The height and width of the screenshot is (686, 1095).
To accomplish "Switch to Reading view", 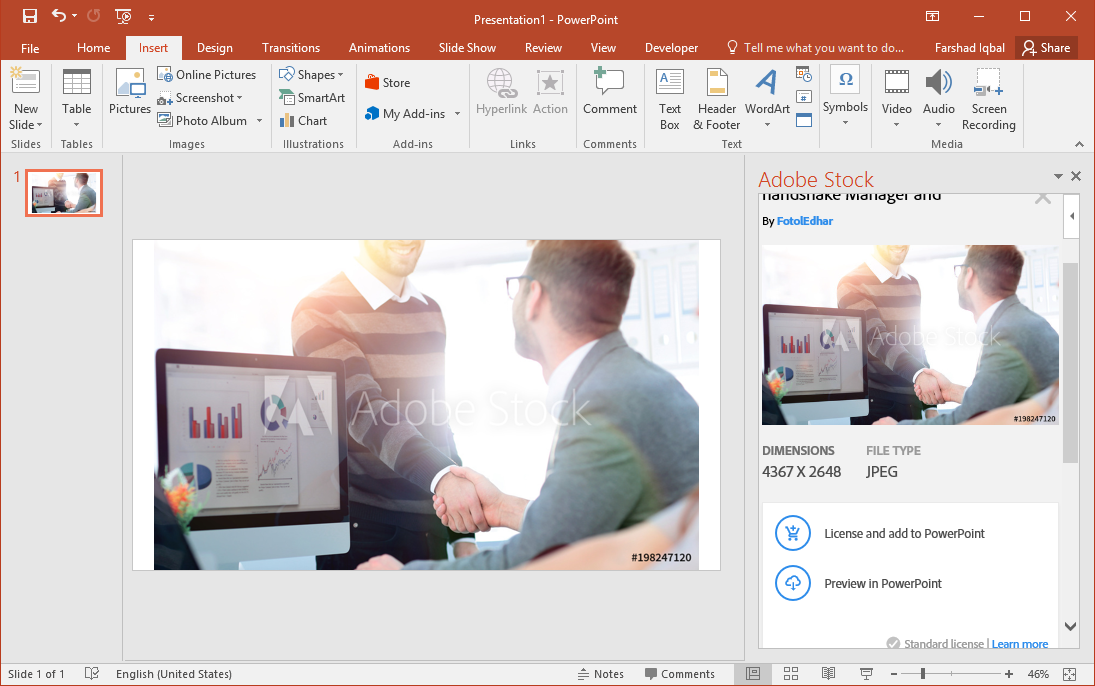I will (829, 674).
